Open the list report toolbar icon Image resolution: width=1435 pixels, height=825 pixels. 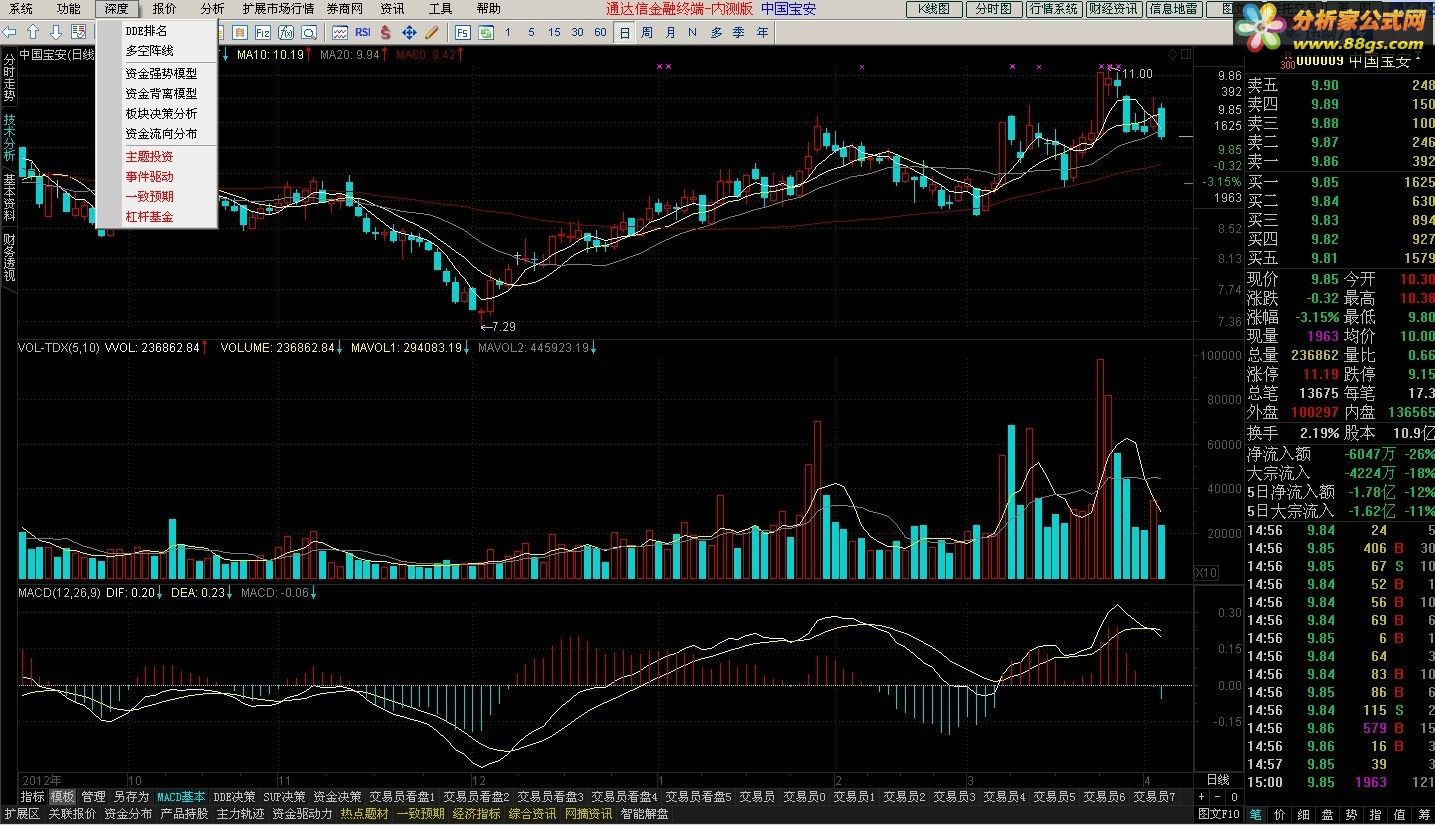click(x=78, y=32)
